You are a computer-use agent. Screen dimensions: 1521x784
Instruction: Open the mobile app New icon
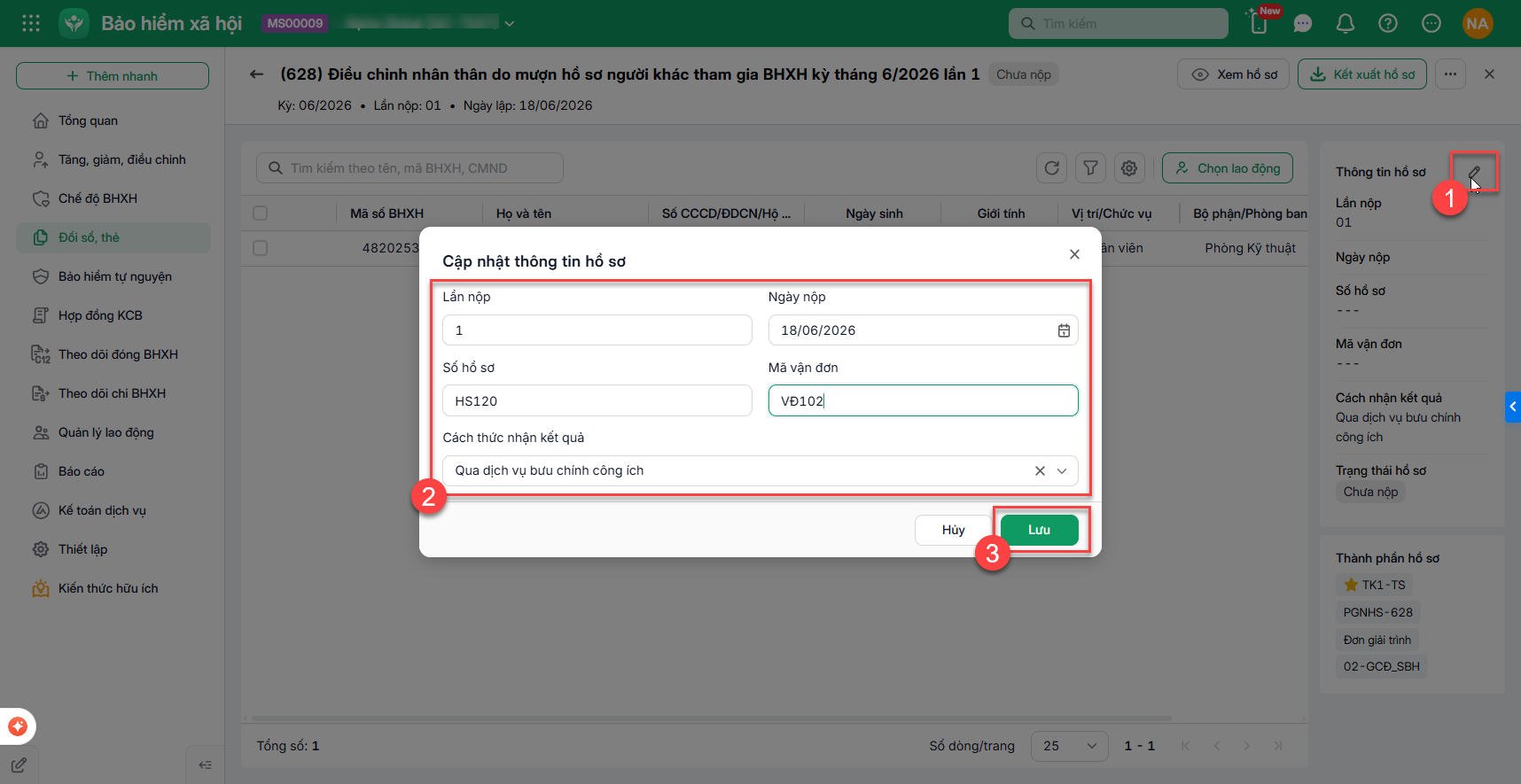(1260, 23)
